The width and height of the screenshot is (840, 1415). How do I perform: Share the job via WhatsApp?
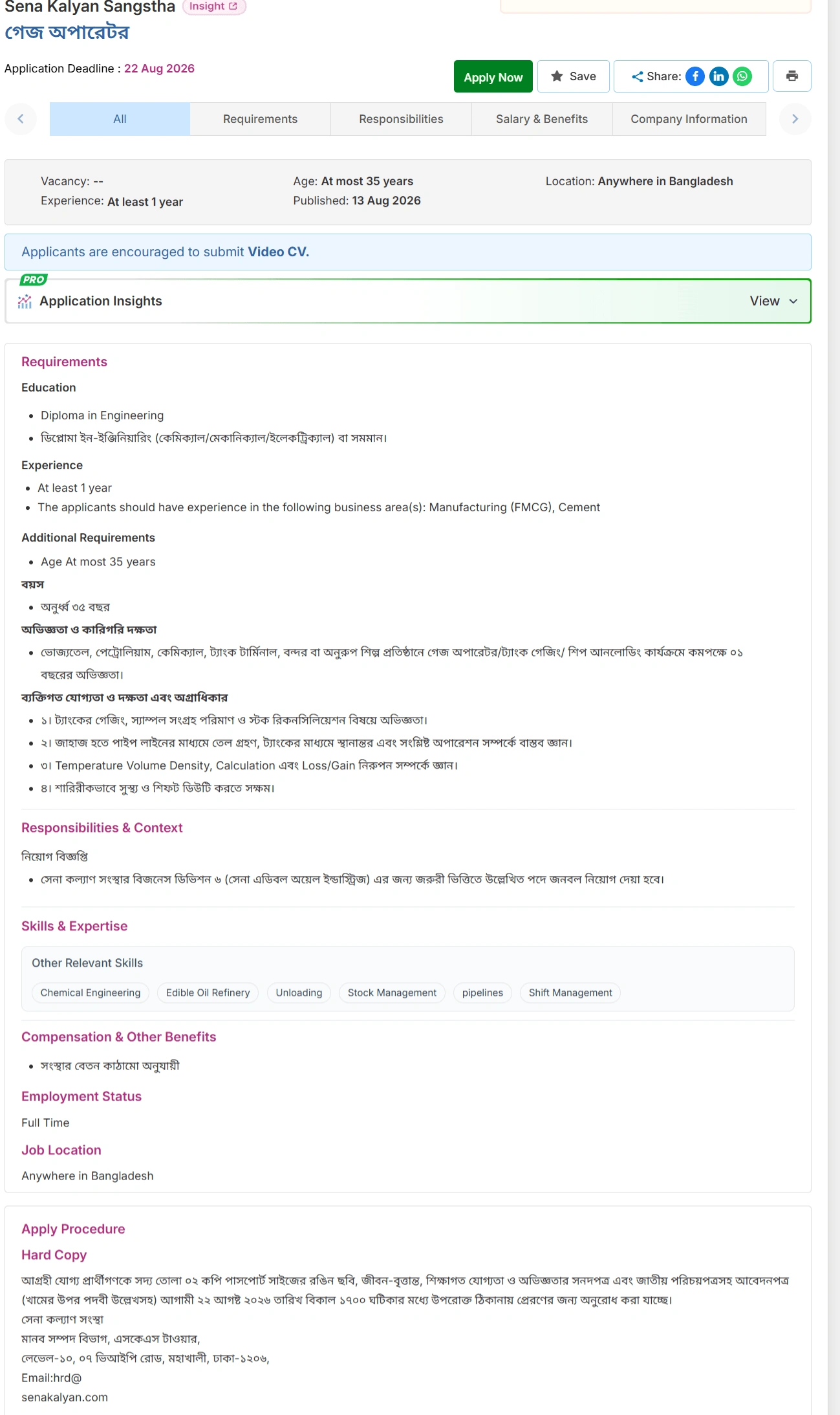(742, 76)
